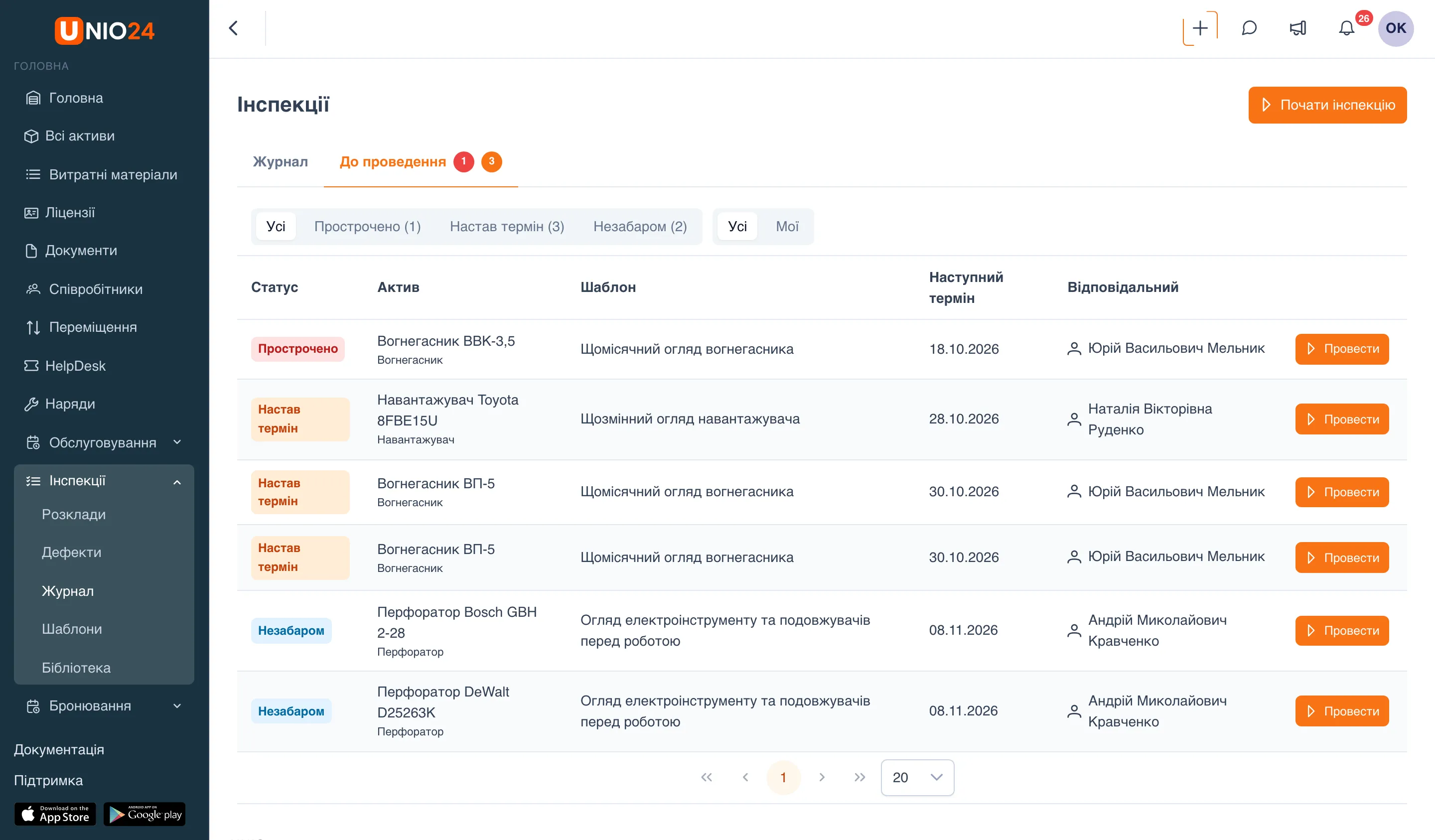
Task: Open the megaphone announcements icon
Action: (1298, 28)
